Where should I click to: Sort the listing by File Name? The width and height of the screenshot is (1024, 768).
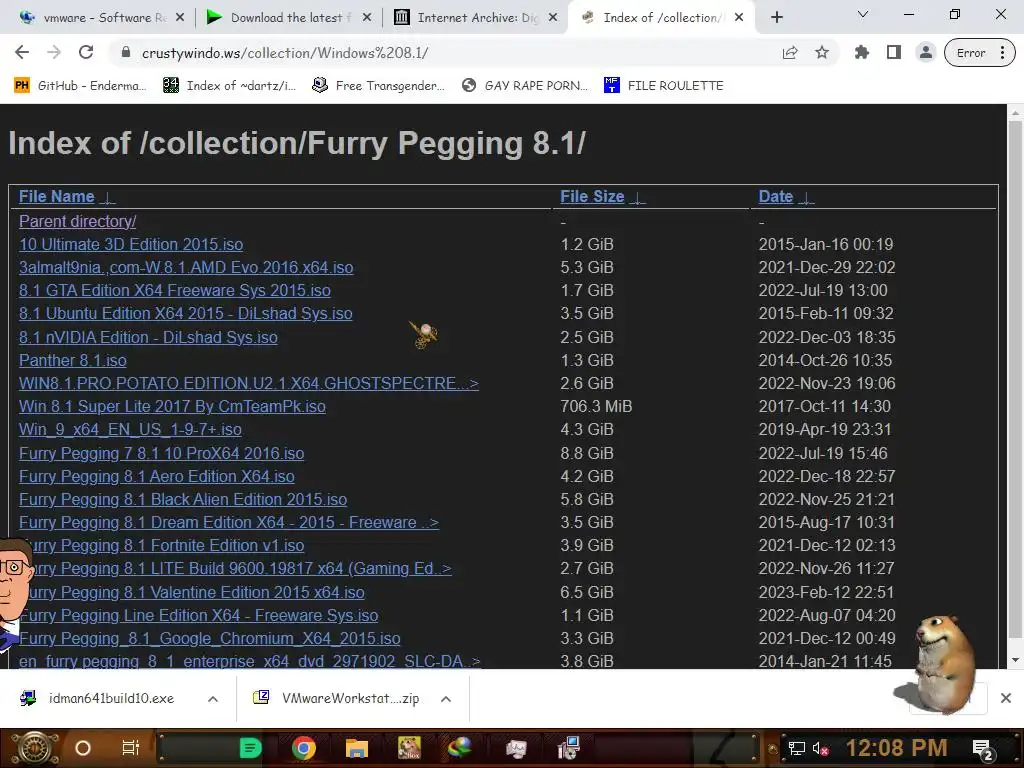tap(56, 197)
